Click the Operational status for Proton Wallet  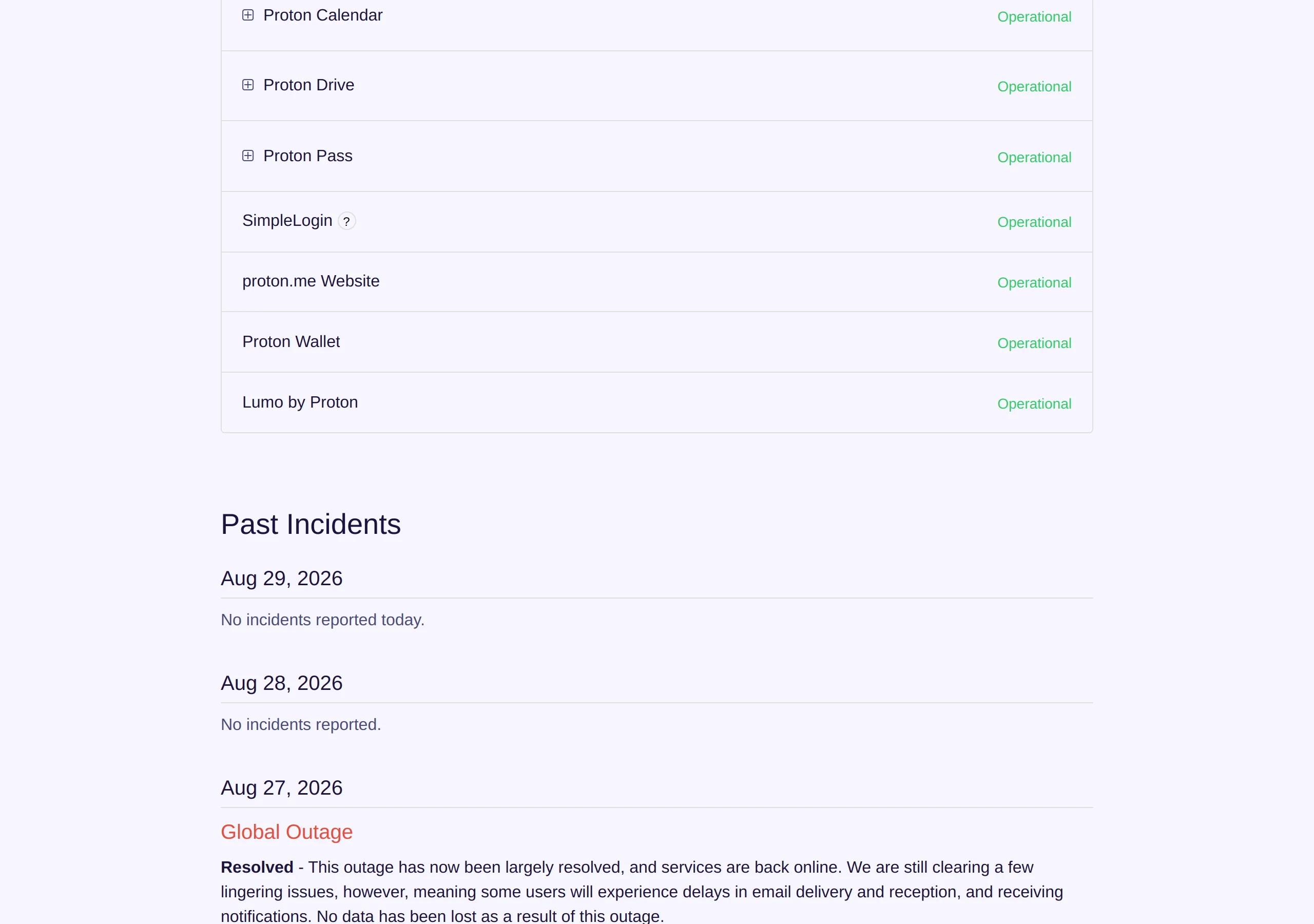(x=1034, y=343)
